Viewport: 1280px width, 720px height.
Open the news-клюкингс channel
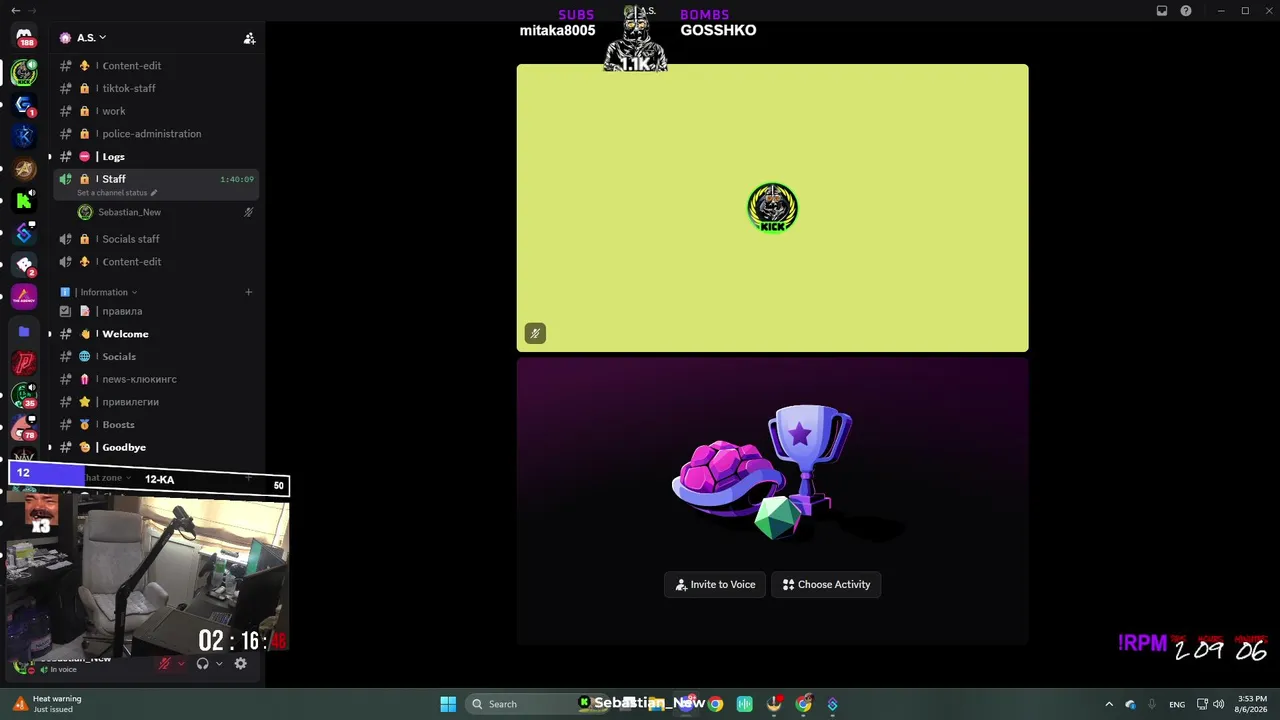click(x=155, y=379)
